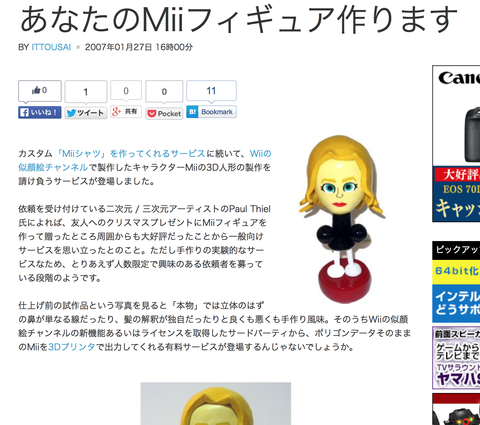The height and width of the screenshot is (425, 480).
Task: Click the Facebook いいね! like button
Action: click(x=40, y=113)
